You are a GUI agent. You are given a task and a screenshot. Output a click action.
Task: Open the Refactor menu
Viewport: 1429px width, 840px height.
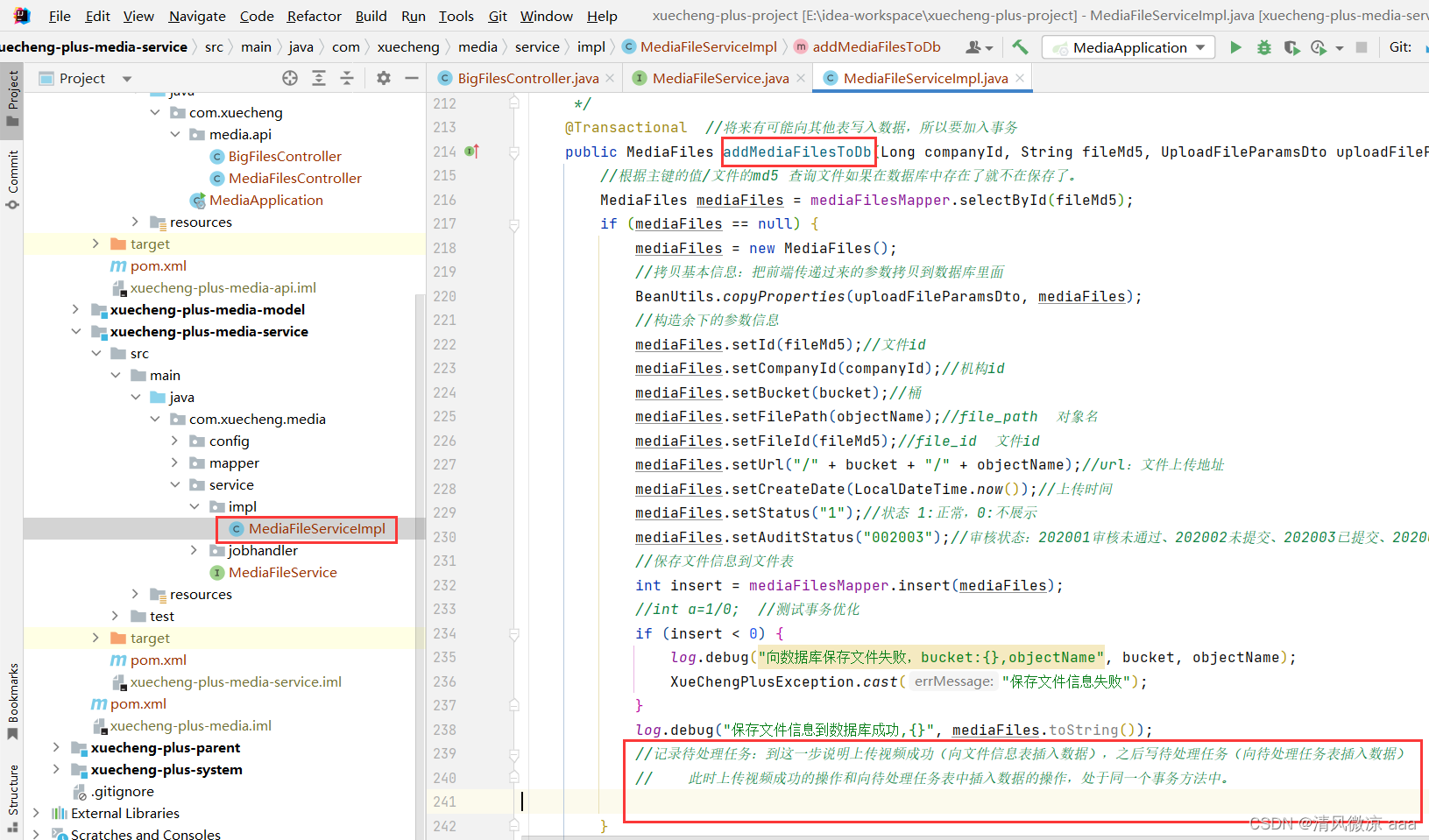pyautogui.click(x=314, y=16)
